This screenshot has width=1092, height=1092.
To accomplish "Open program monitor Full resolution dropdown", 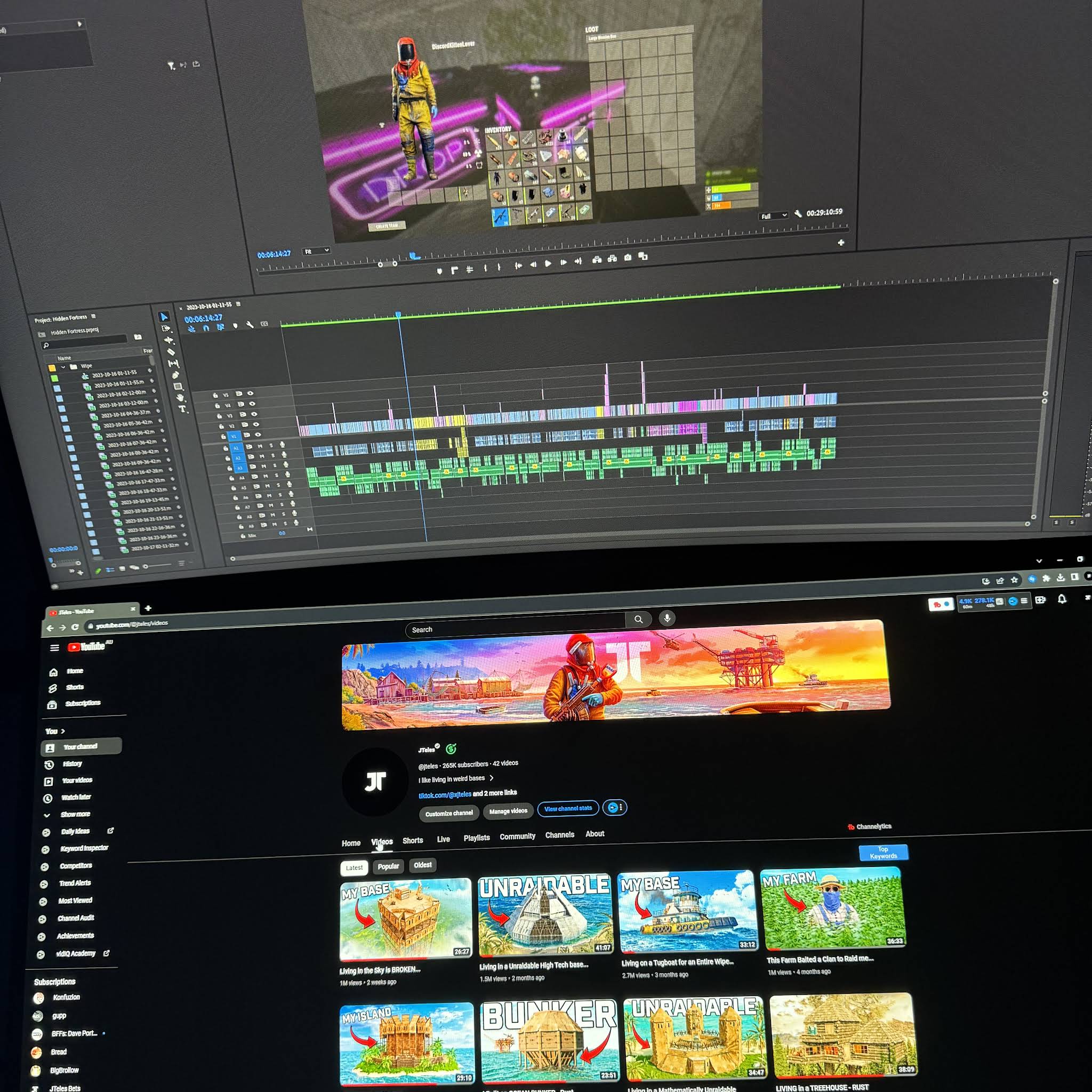I will (x=773, y=216).
